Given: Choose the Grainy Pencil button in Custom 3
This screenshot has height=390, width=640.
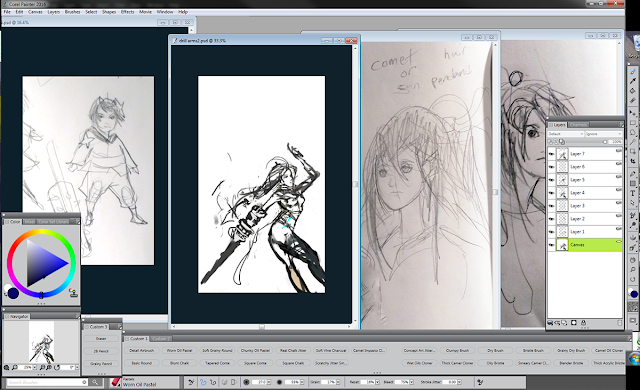Looking at the screenshot, I should point(101,363).
